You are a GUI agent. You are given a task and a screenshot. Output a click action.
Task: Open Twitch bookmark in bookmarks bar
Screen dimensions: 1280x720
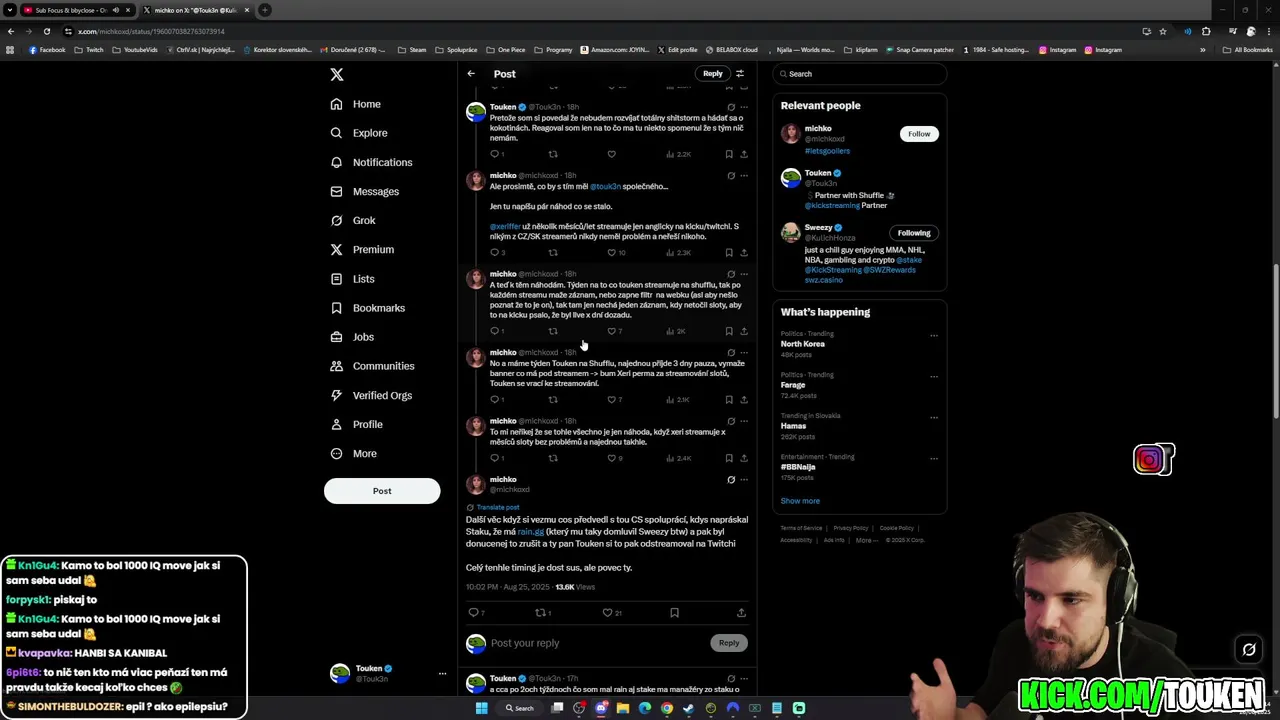point(90,50)
